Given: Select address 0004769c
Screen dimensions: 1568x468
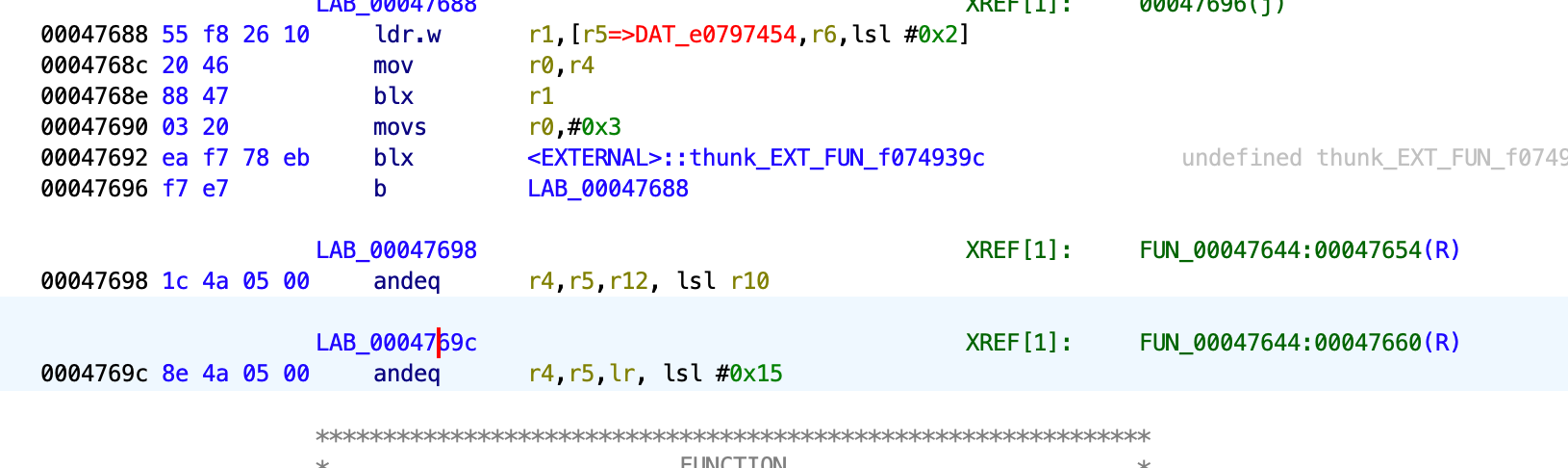Looking at the screenshot, I should point(94,374).
